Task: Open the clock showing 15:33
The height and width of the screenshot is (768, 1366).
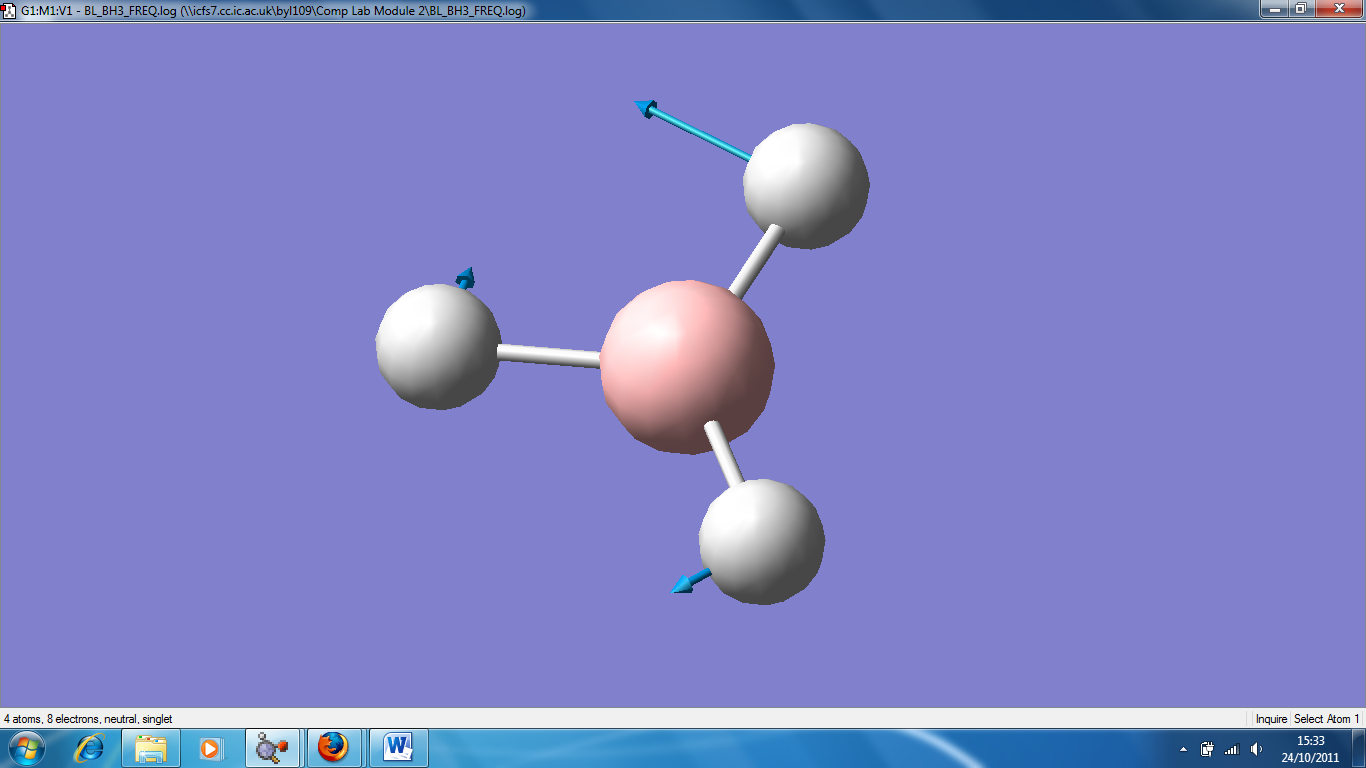Action: pos(1310,748)
